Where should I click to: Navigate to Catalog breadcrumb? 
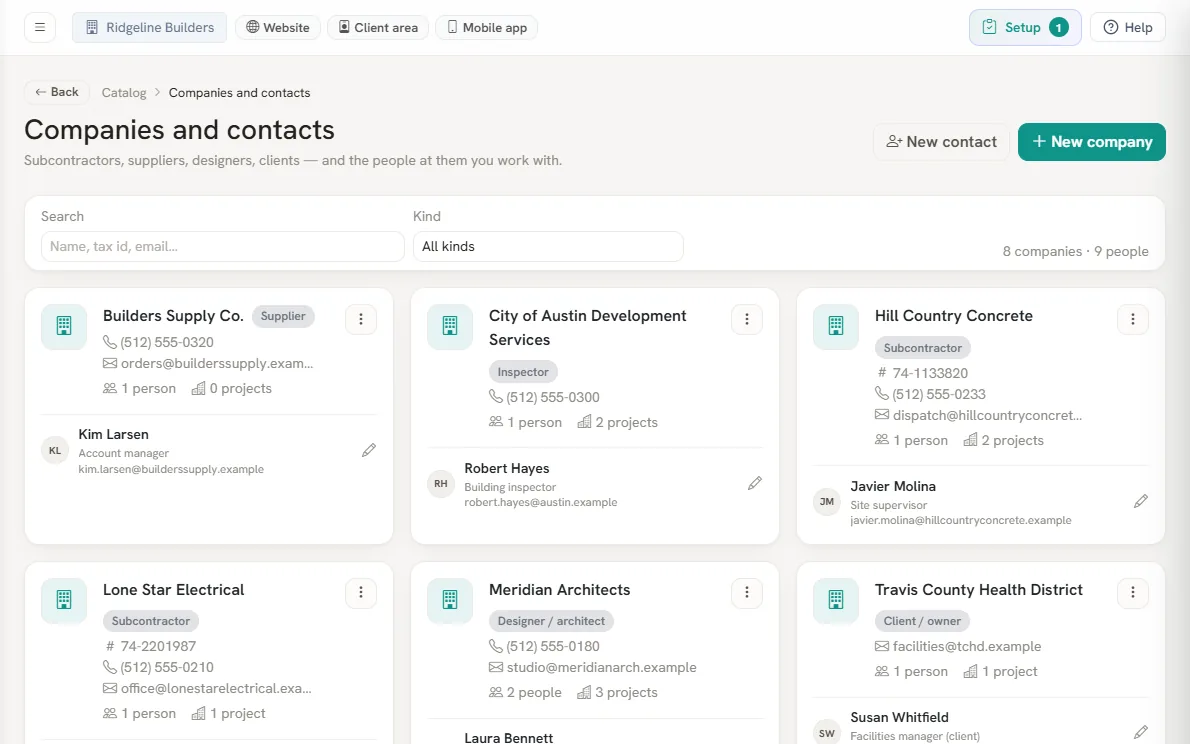pyautogui.click(x=124, y=93)
